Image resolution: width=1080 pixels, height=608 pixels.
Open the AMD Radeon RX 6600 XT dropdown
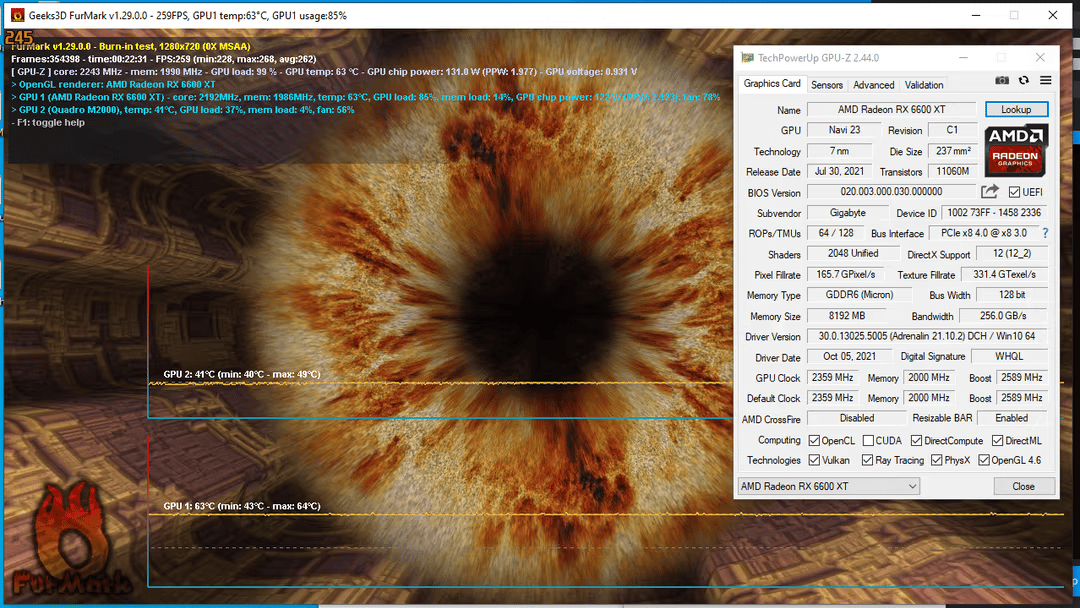(829, 486)
